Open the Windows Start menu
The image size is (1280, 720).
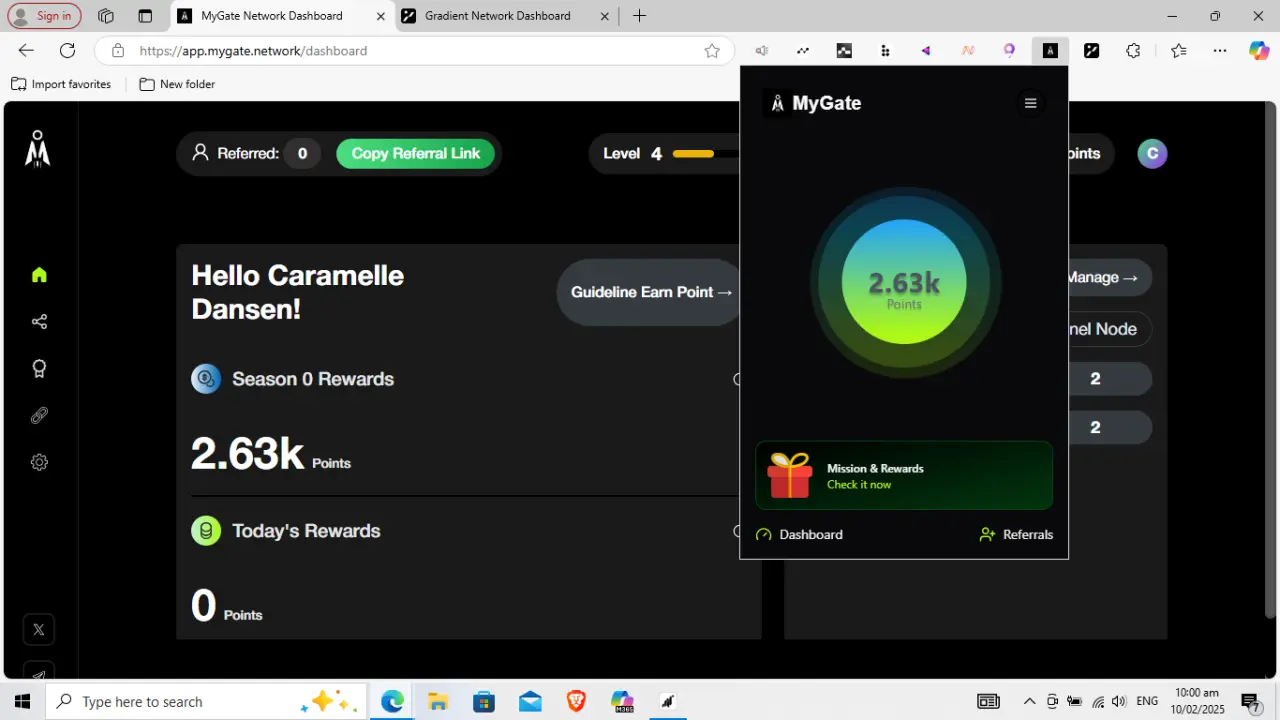pyautogui.click(x=23, y=701)
